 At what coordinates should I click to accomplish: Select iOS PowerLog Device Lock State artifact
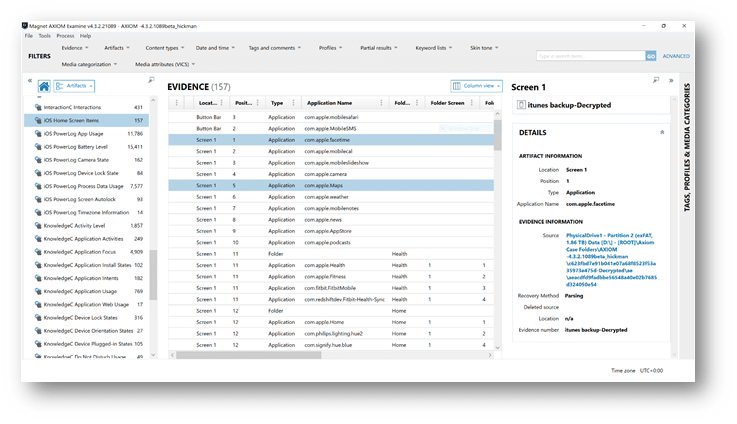click(87, 173)
